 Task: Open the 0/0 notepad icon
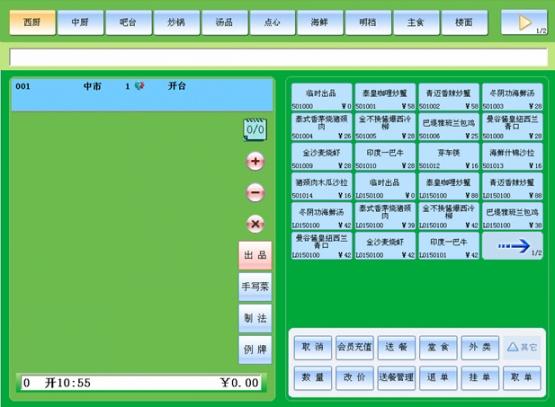click(255, 130)
